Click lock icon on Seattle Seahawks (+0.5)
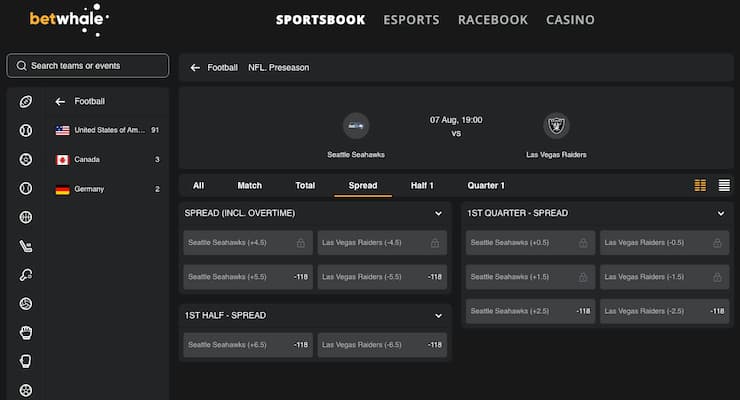The width and height of the screenshot is (740, 400). click(x=583, y=243)
